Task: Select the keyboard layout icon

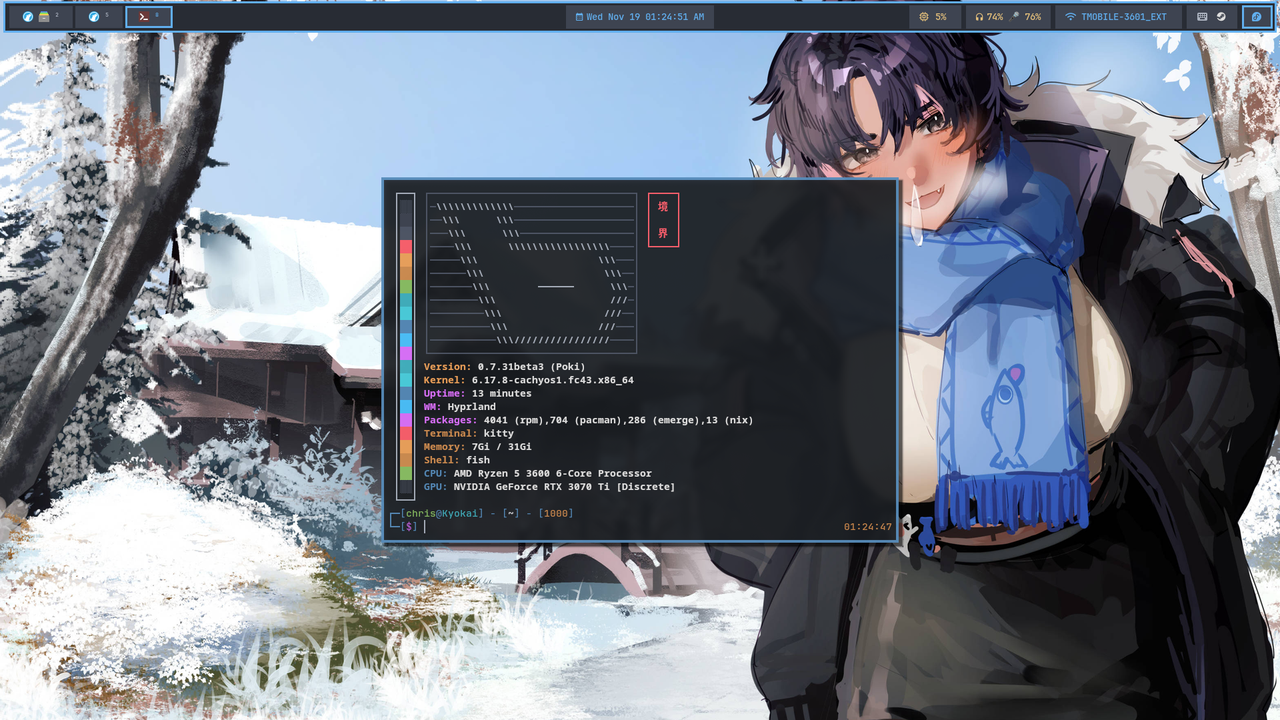Action: (x=1202, y=16)
